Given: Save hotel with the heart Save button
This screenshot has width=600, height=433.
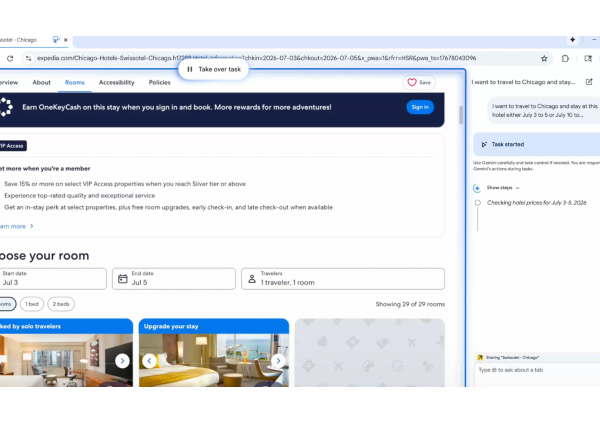Looking at the screenshot, I should tap(419, 82).
